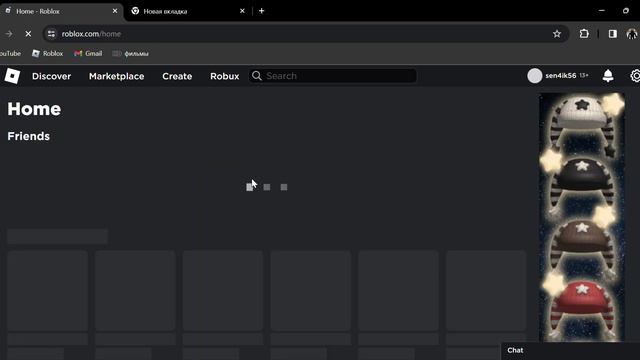Click the sen4ik56 username link

[x=561, y=76]
